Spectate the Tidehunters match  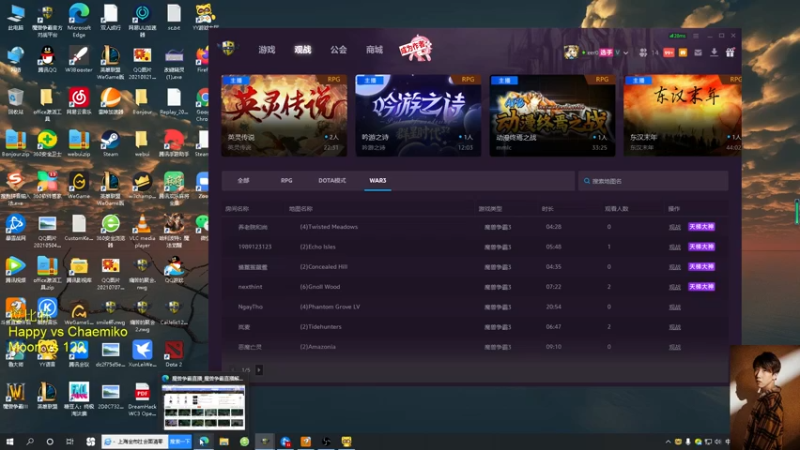(674, 327)
